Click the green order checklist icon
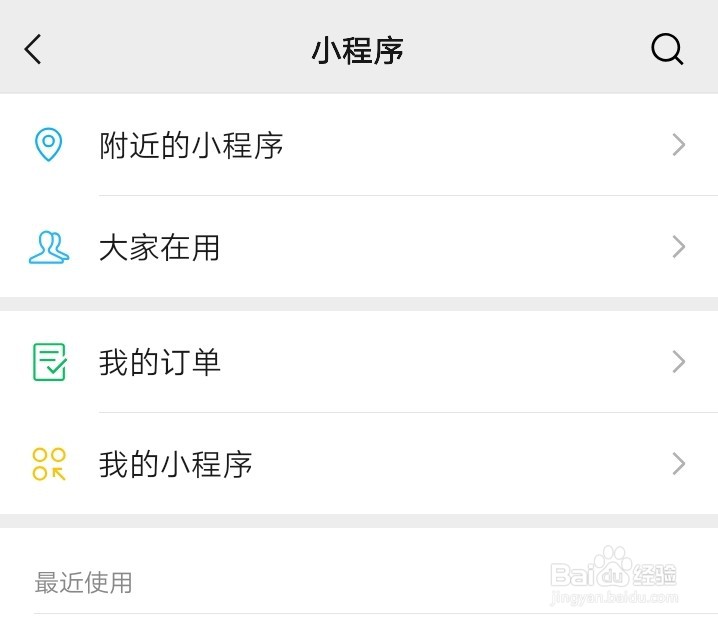 [x=49, y=362]
